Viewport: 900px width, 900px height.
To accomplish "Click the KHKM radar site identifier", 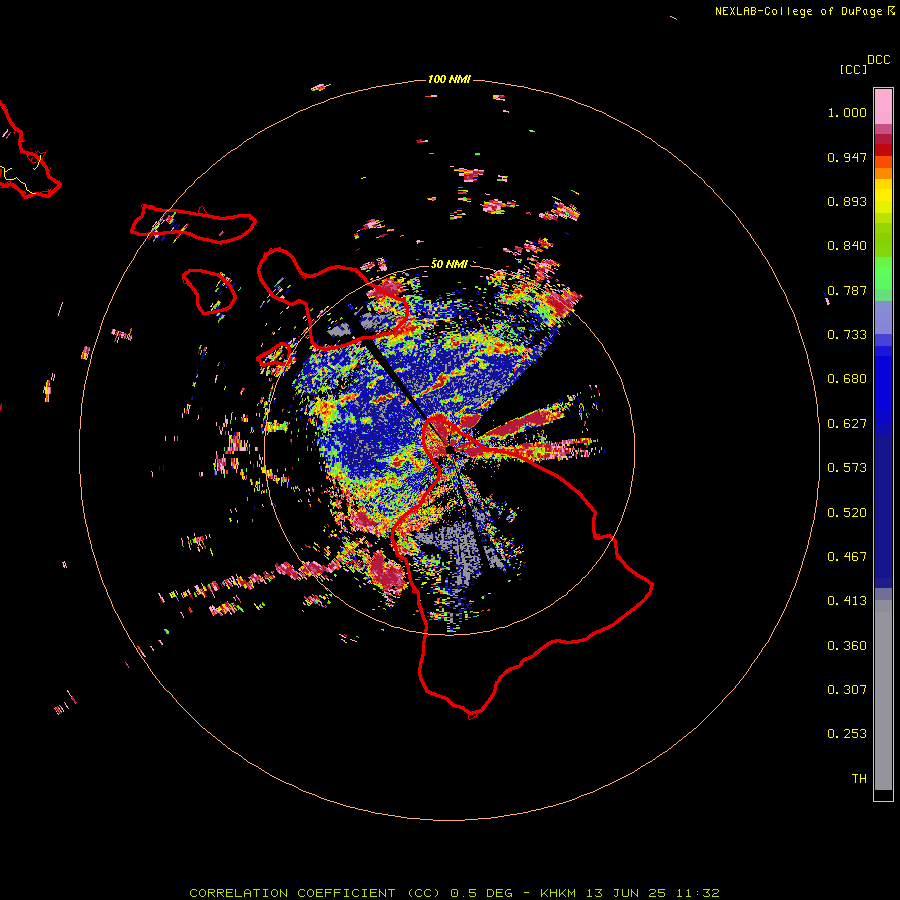I will (559, 893).
